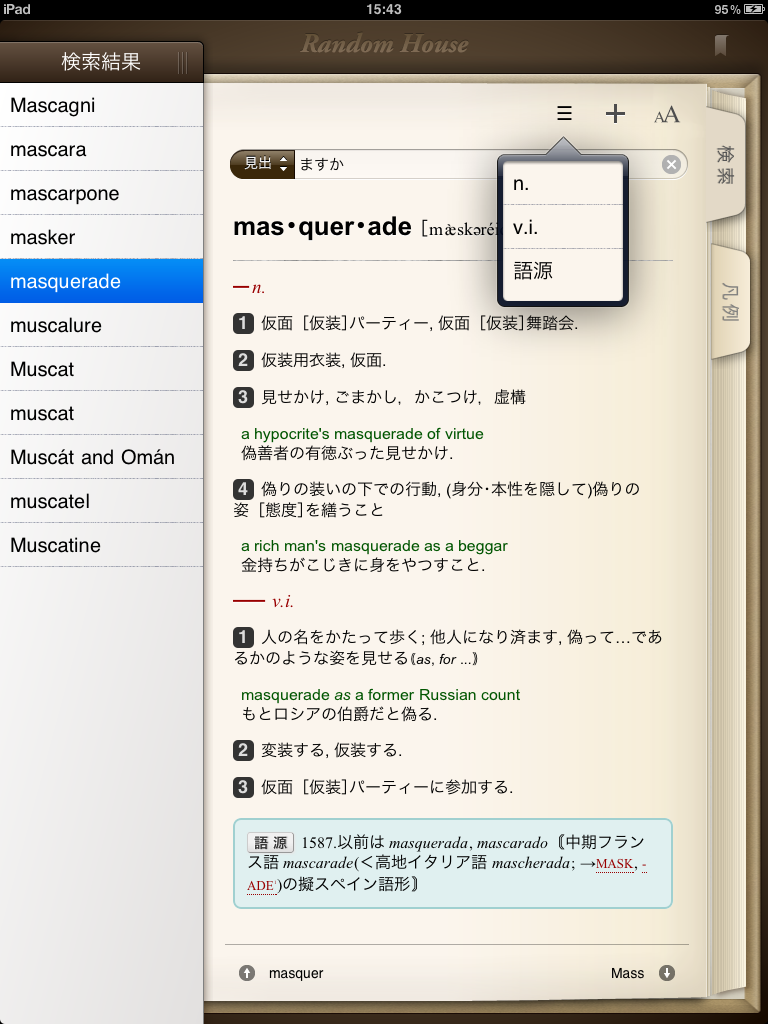Select Muscatine in results list
This screenshot has width=768, height=1024.
(x=101, y=546)
